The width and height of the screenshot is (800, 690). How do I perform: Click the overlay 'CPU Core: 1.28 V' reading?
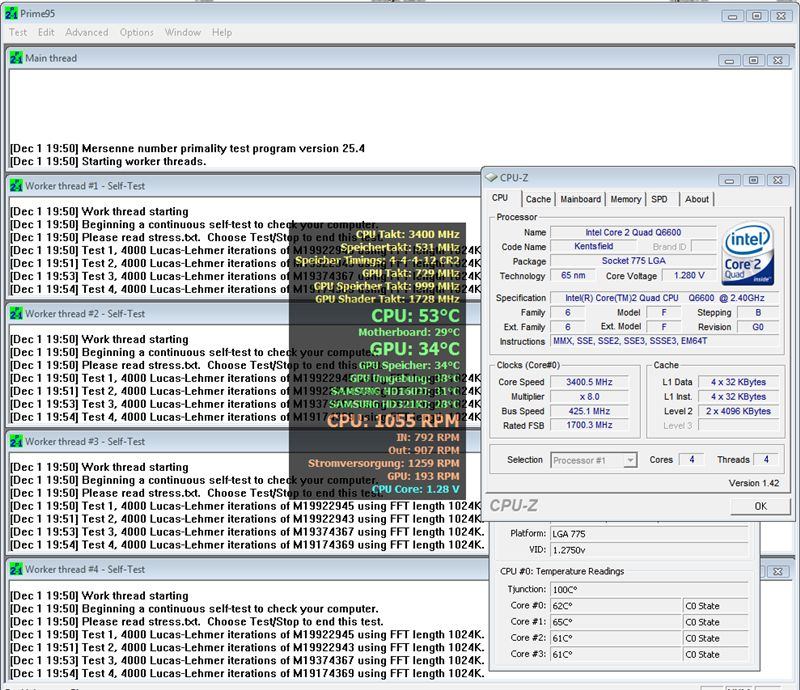click(x=415, y=489)
